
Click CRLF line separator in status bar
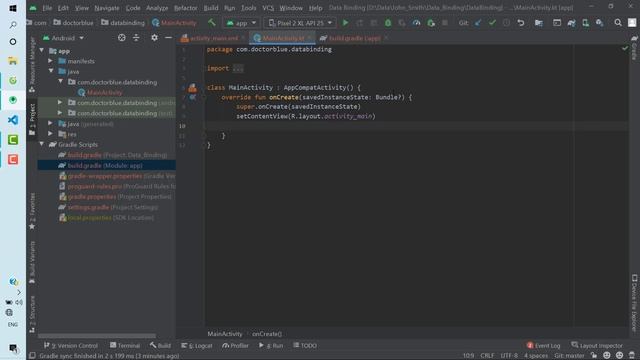point(487,356)
